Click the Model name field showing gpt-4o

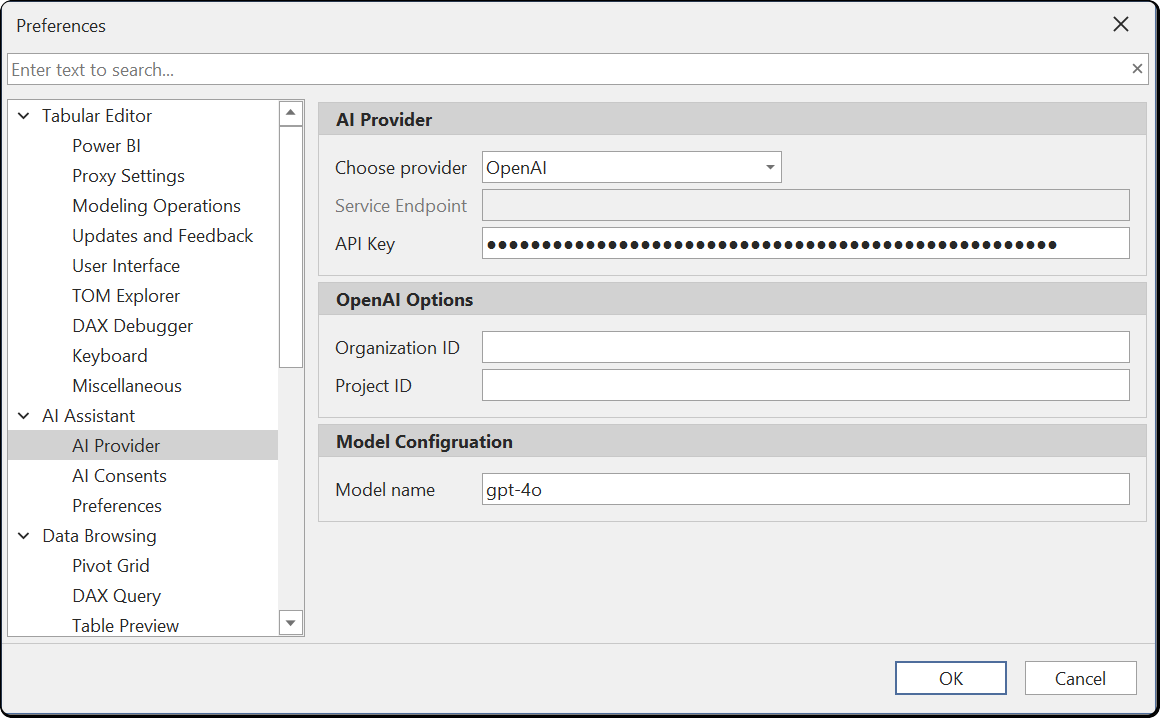tap(805, 489)
